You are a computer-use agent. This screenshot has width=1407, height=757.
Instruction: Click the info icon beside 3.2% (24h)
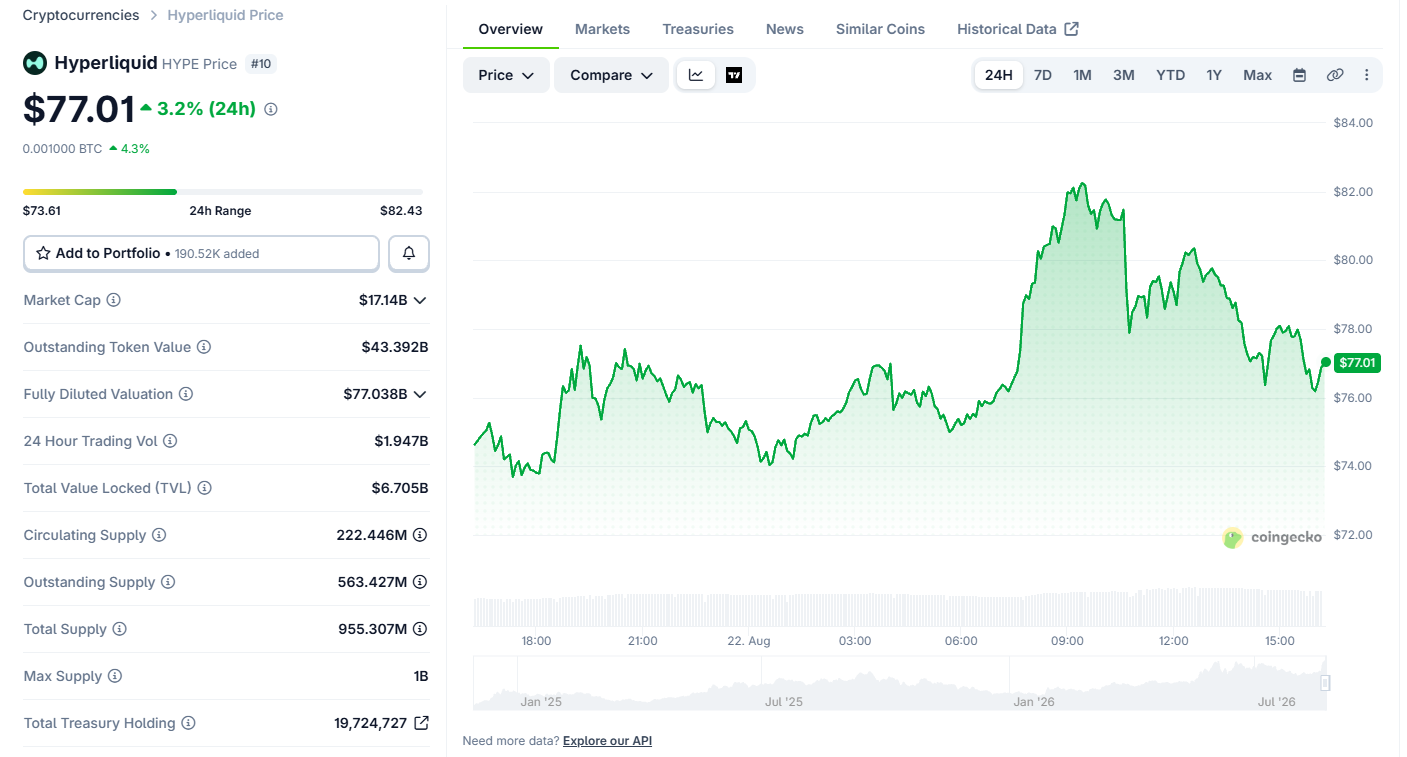click(x=271, y=109)
